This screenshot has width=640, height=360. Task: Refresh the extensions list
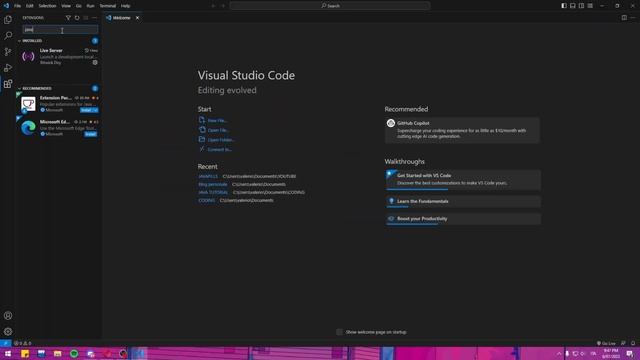77,18
